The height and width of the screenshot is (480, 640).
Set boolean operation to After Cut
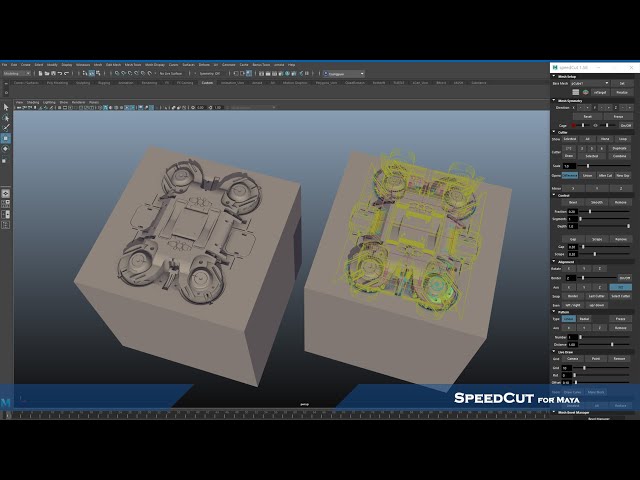(605, 175)
